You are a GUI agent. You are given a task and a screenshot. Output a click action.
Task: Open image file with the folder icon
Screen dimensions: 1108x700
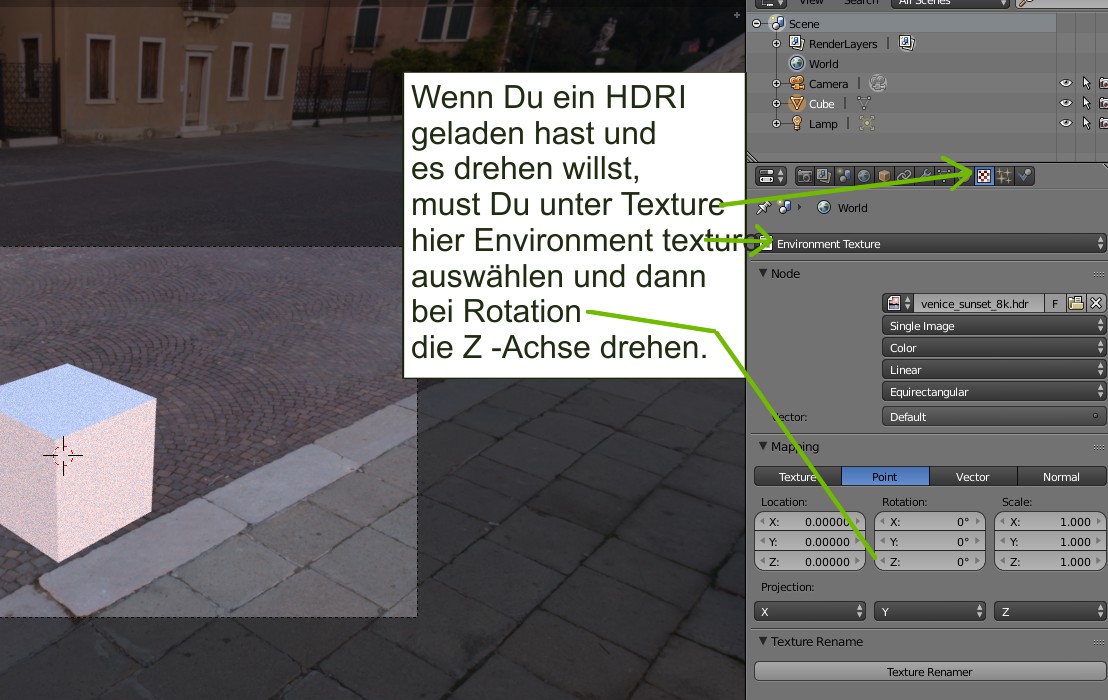1075,304
